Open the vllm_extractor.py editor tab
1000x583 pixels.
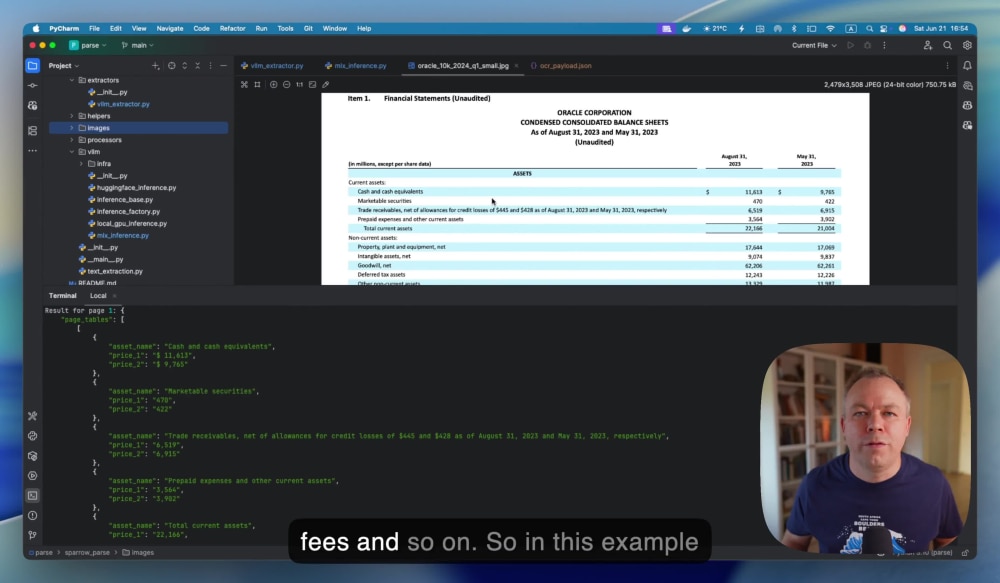272,66
